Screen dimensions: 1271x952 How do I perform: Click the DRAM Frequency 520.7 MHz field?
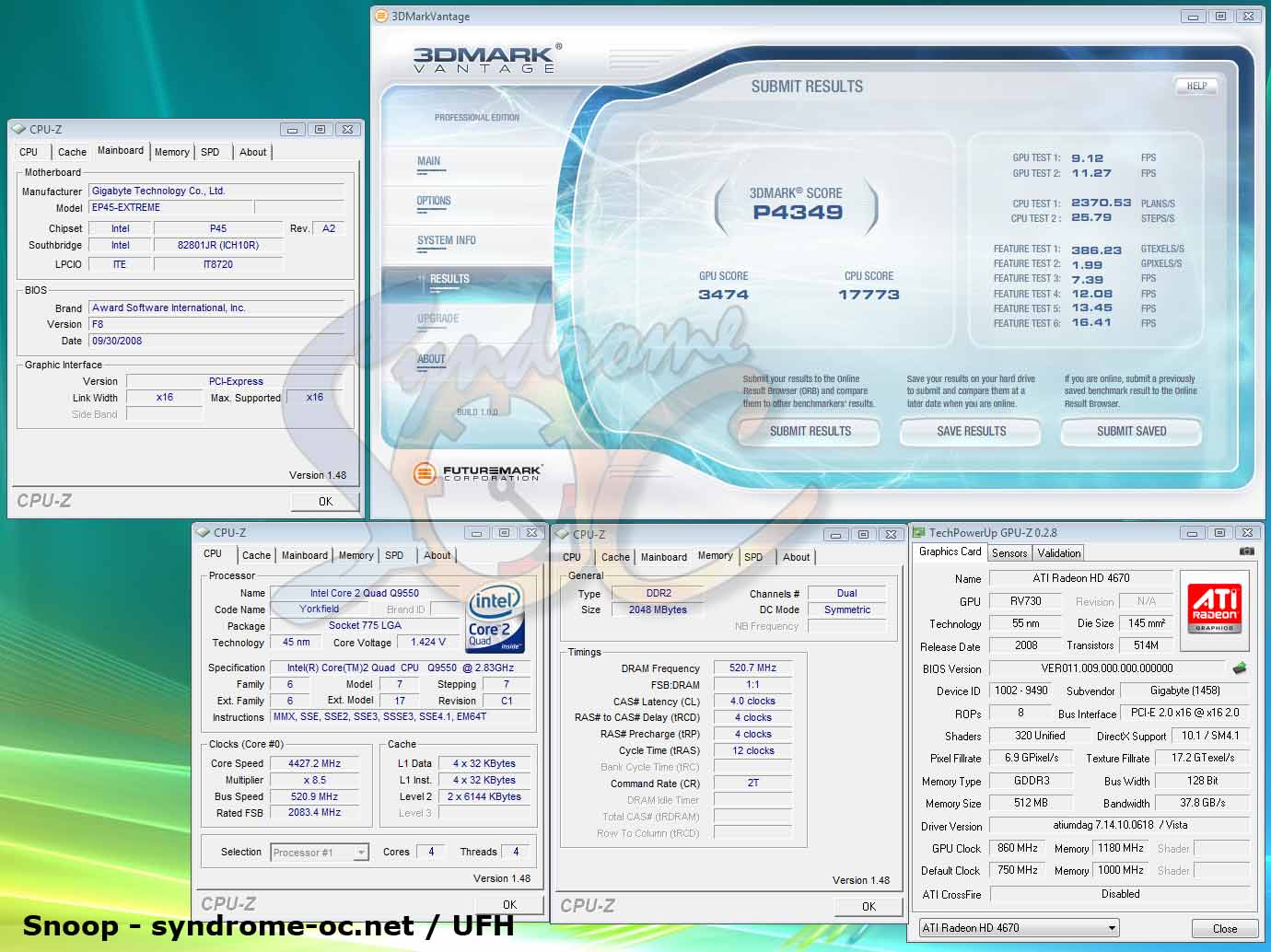point(752,668)
